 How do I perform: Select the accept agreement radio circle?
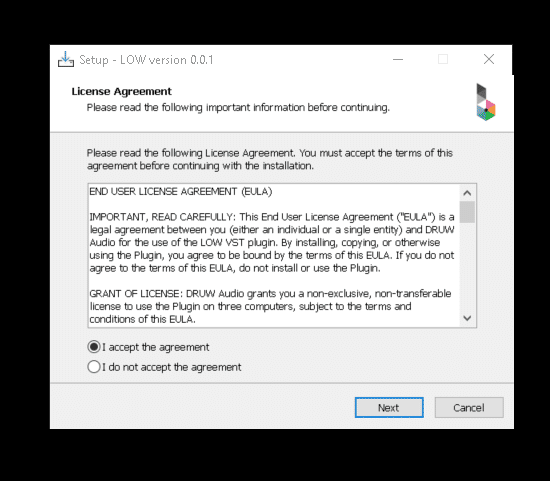coord(94,347)
